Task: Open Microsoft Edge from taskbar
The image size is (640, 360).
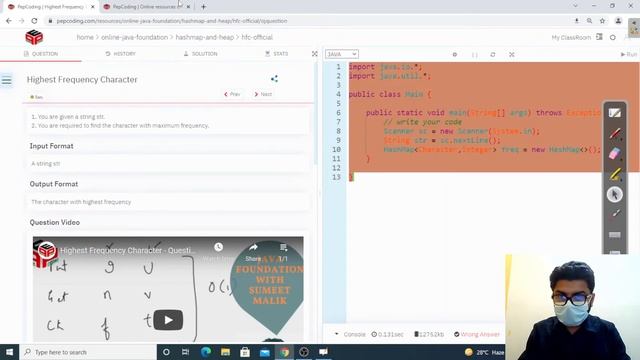Action: (206, 352)
